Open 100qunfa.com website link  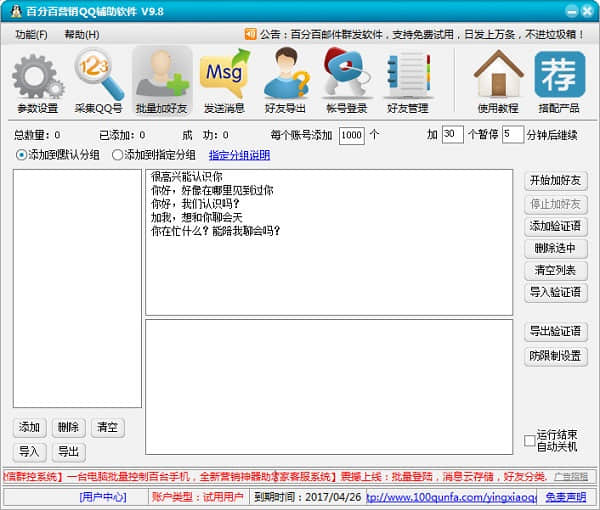(x=452, y=497)
